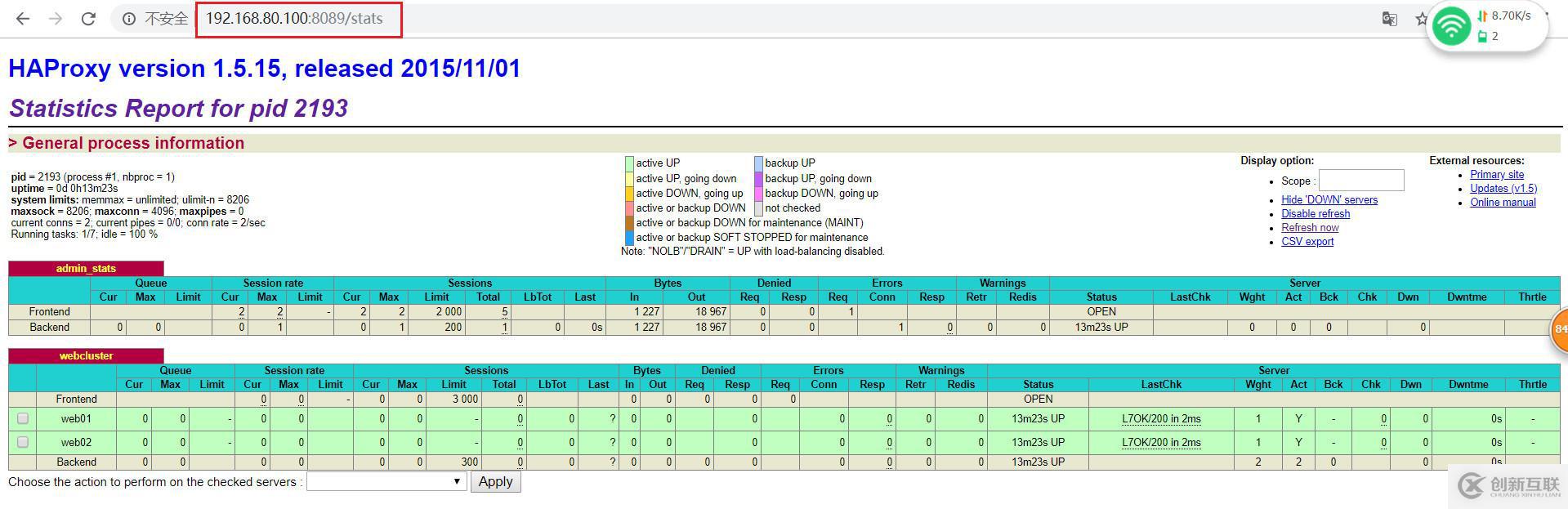Click the Refresh now link
The image size is (1568, 509).
[x=1310, y=228]
